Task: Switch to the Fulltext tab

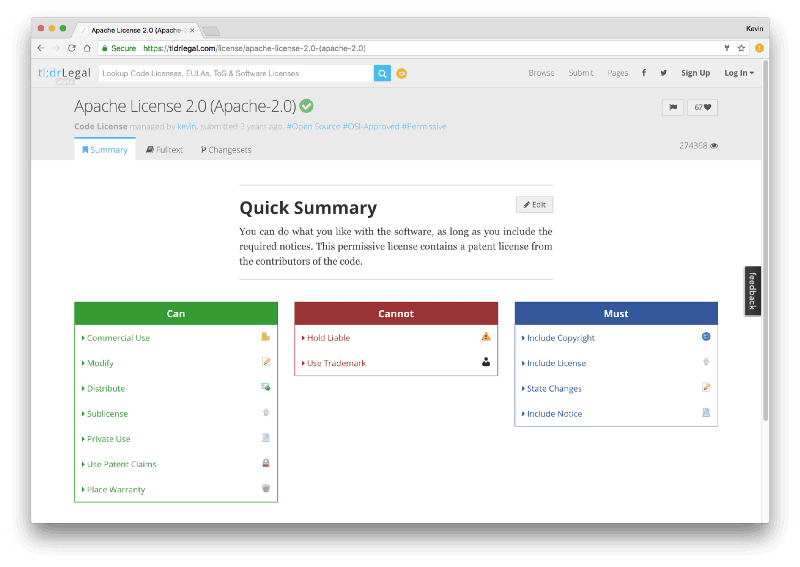Action: click(164, 150)
